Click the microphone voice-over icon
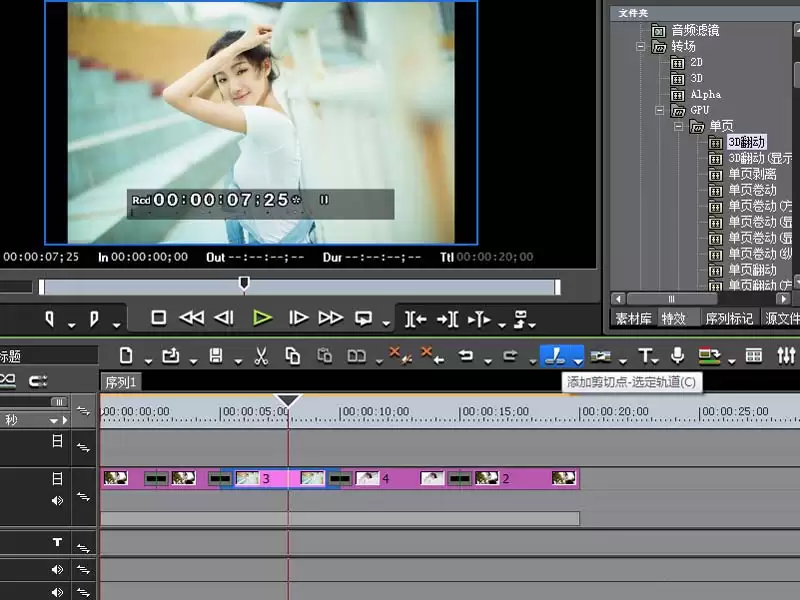The height and width of the screenshot is (600, 800). coord(678,355)
